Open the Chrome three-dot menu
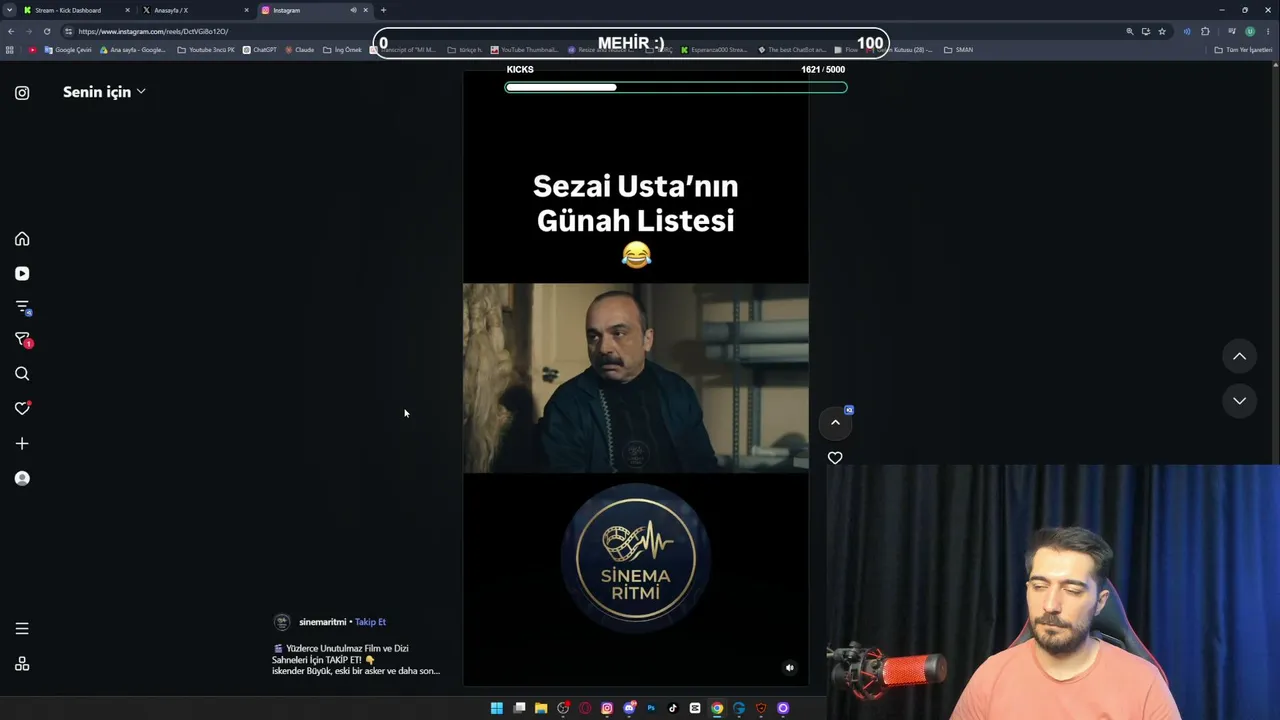Image resolution: width=1280 pixels, height=720 pixels. [x=1268, y=31]
